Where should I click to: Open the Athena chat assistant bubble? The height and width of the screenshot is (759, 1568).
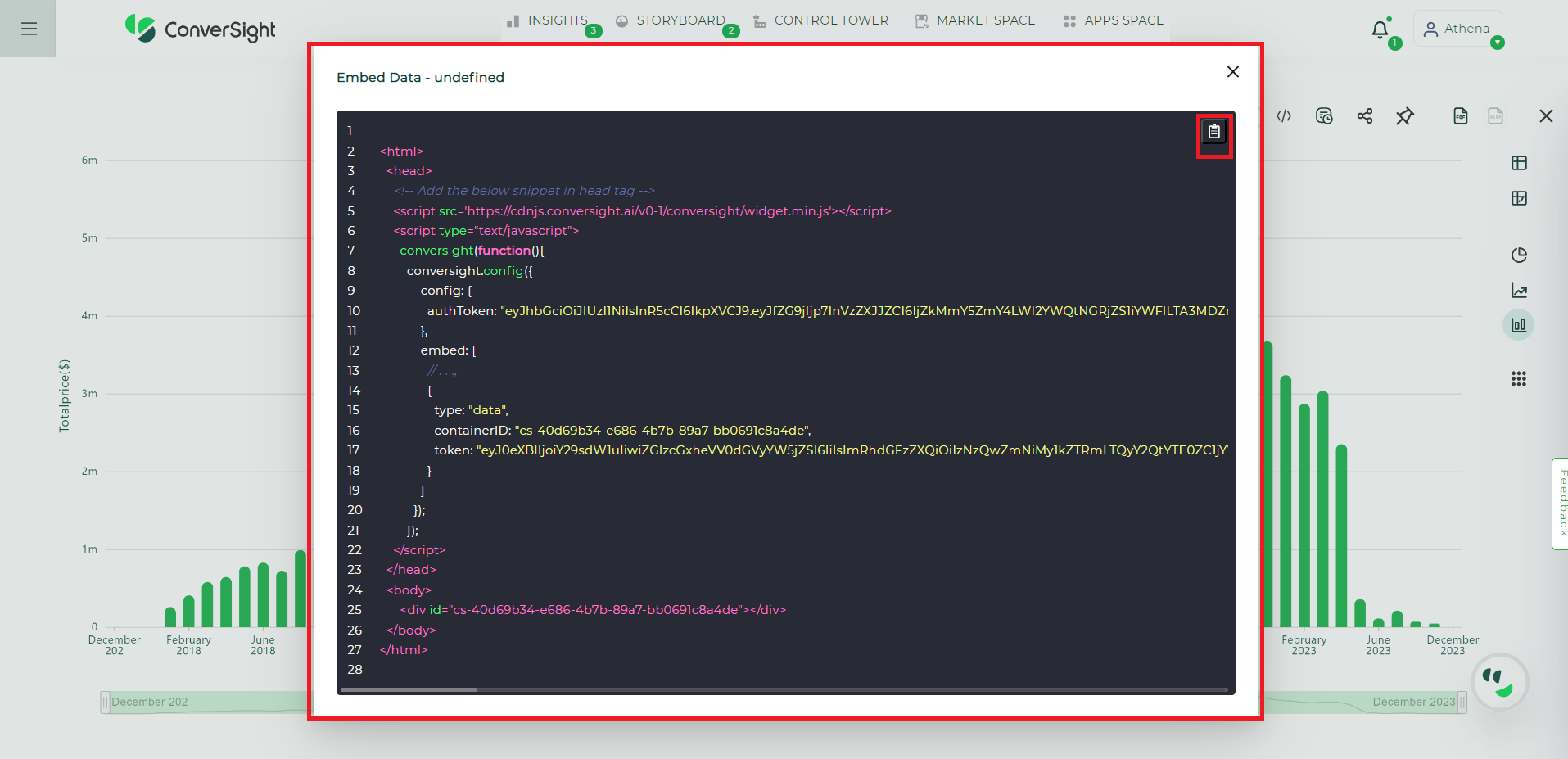point(1500,682)
